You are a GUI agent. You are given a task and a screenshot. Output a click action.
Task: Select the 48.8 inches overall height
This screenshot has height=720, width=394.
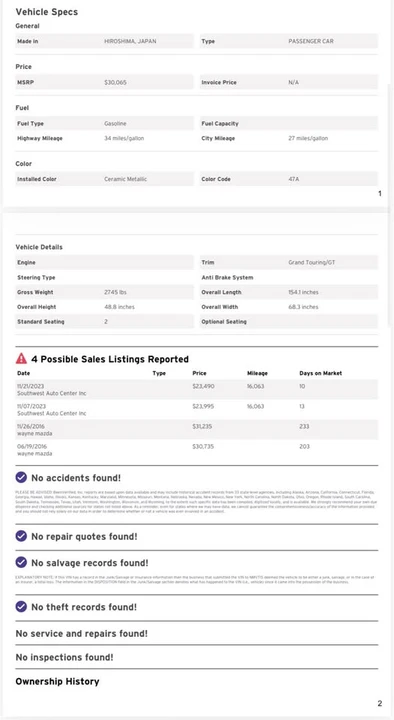pyautogui.click(x=119, y=307)
